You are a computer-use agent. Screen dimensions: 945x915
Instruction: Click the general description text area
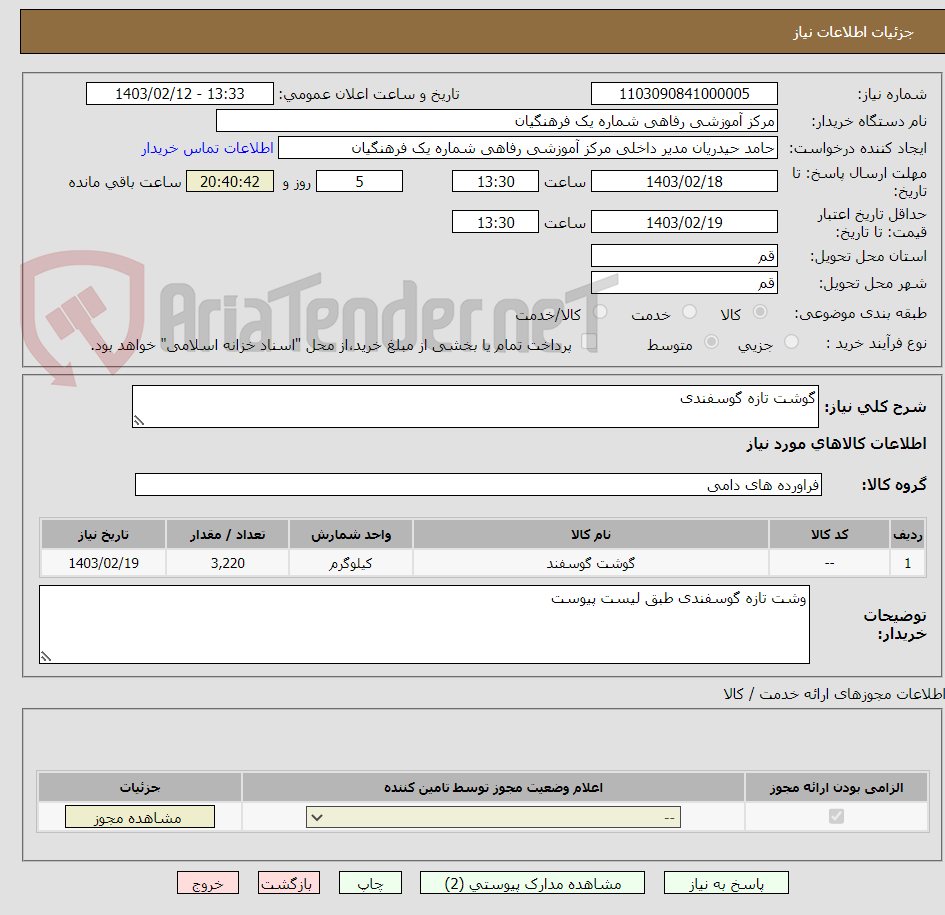(475, 407)
